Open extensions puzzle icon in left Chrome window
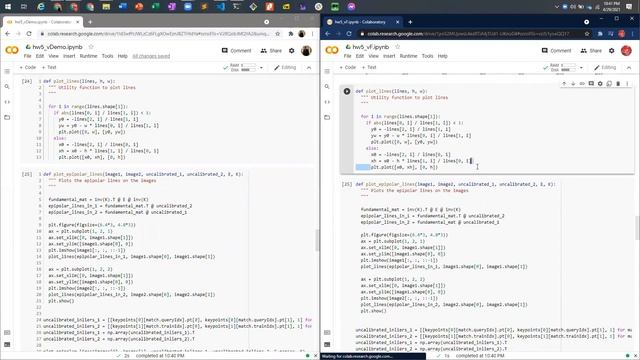Viewport: 640px width, 360px height. point(291,34)
